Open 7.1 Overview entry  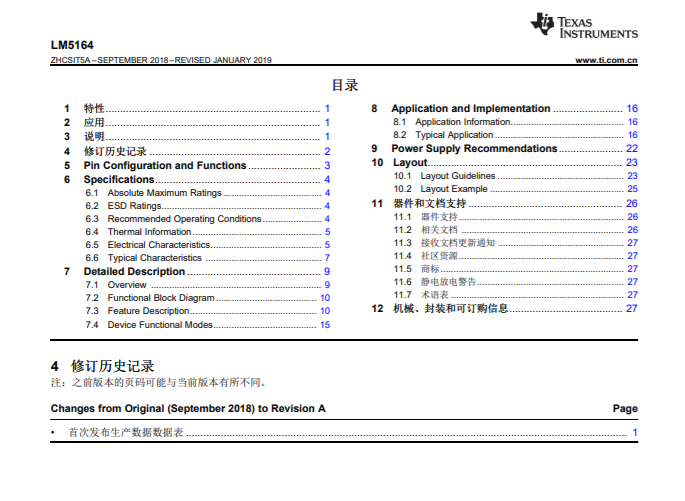coord(208,285)
